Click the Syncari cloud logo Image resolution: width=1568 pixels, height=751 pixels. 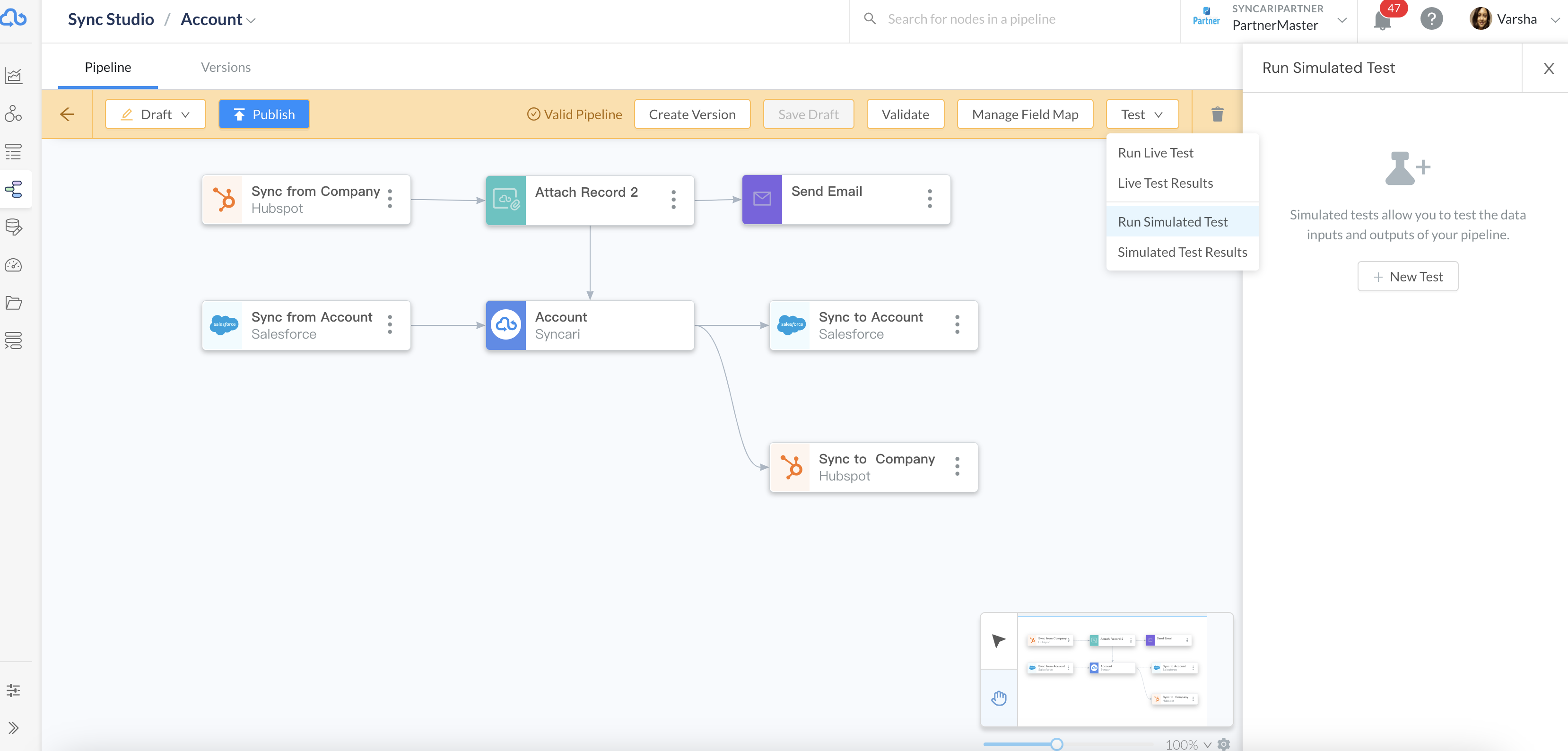click(x=13, y=18)
